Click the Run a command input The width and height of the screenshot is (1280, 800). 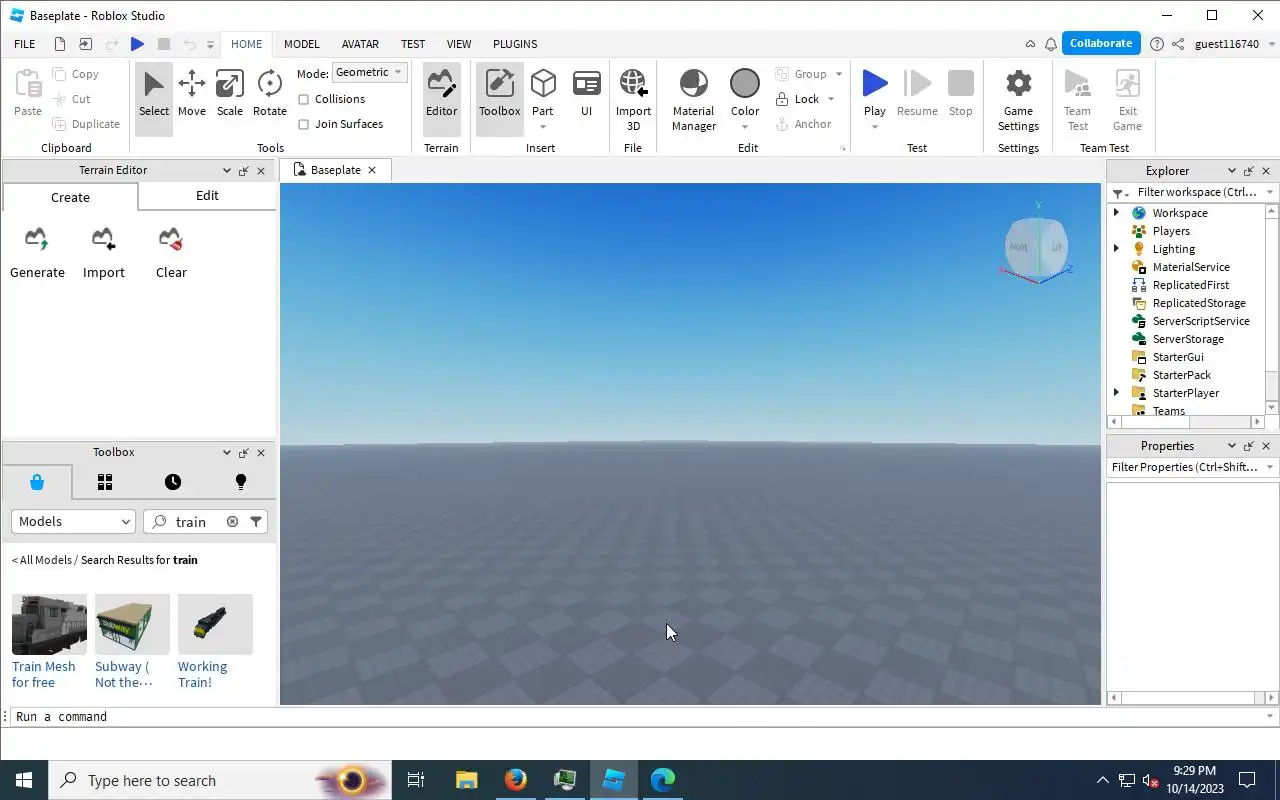(638, 717)
